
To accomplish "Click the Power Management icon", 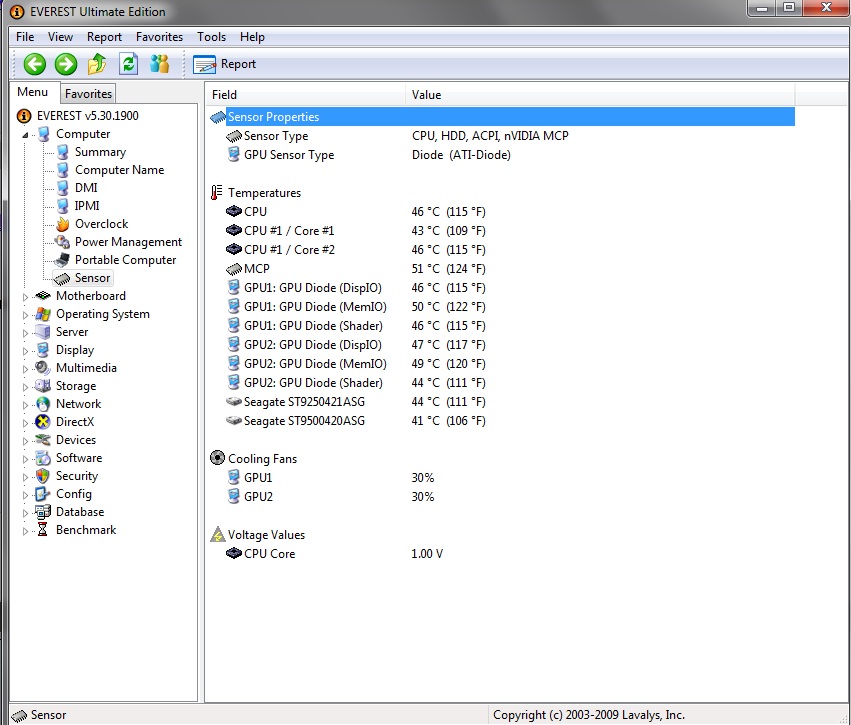I will (x=62, y=241).
